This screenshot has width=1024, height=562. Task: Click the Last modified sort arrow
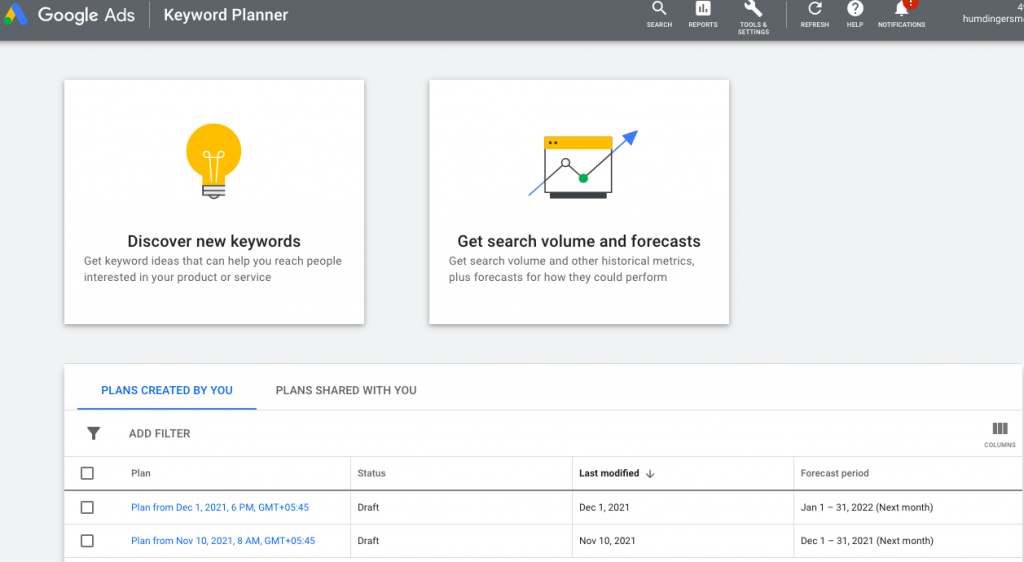pyautogui.click(x=650, y=474)
